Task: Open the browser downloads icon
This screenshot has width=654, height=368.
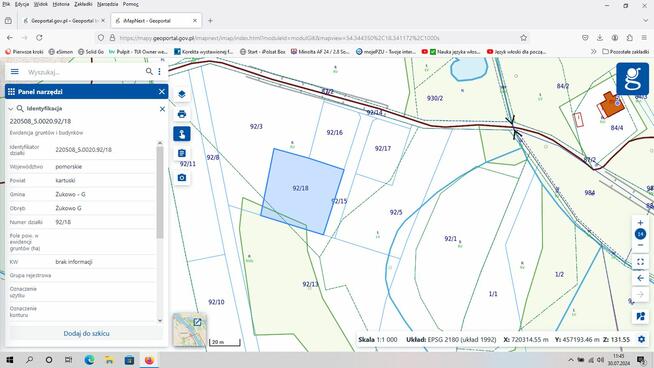Action: 600,38
